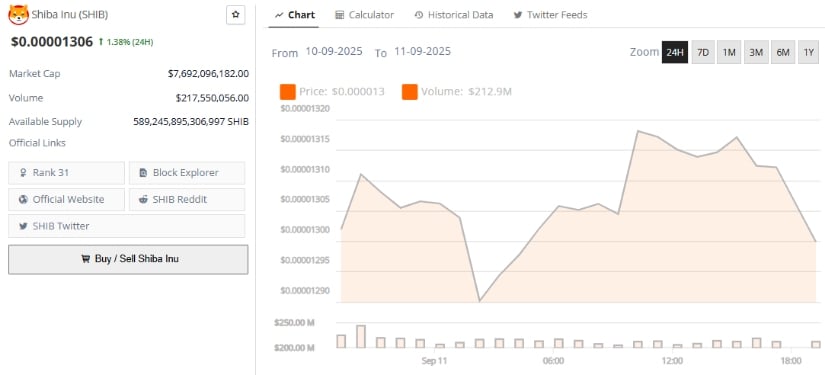The height and width of the screenshot is (375, 825).
Task: Click the Rank 31 button
Action: click(x=66, y=173)
